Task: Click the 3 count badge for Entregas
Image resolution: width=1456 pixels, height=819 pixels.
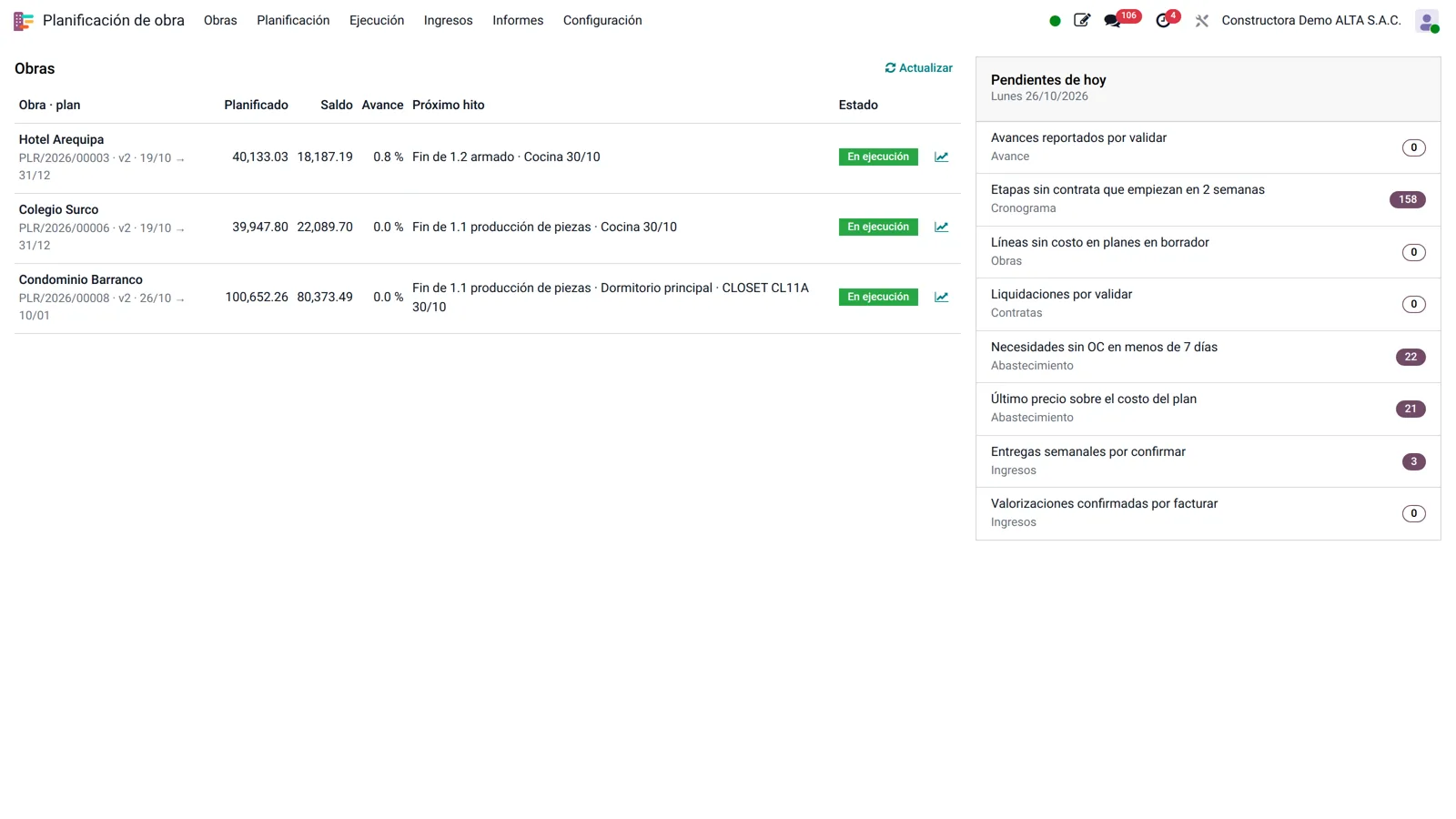Action: [x=1414, y=462]
